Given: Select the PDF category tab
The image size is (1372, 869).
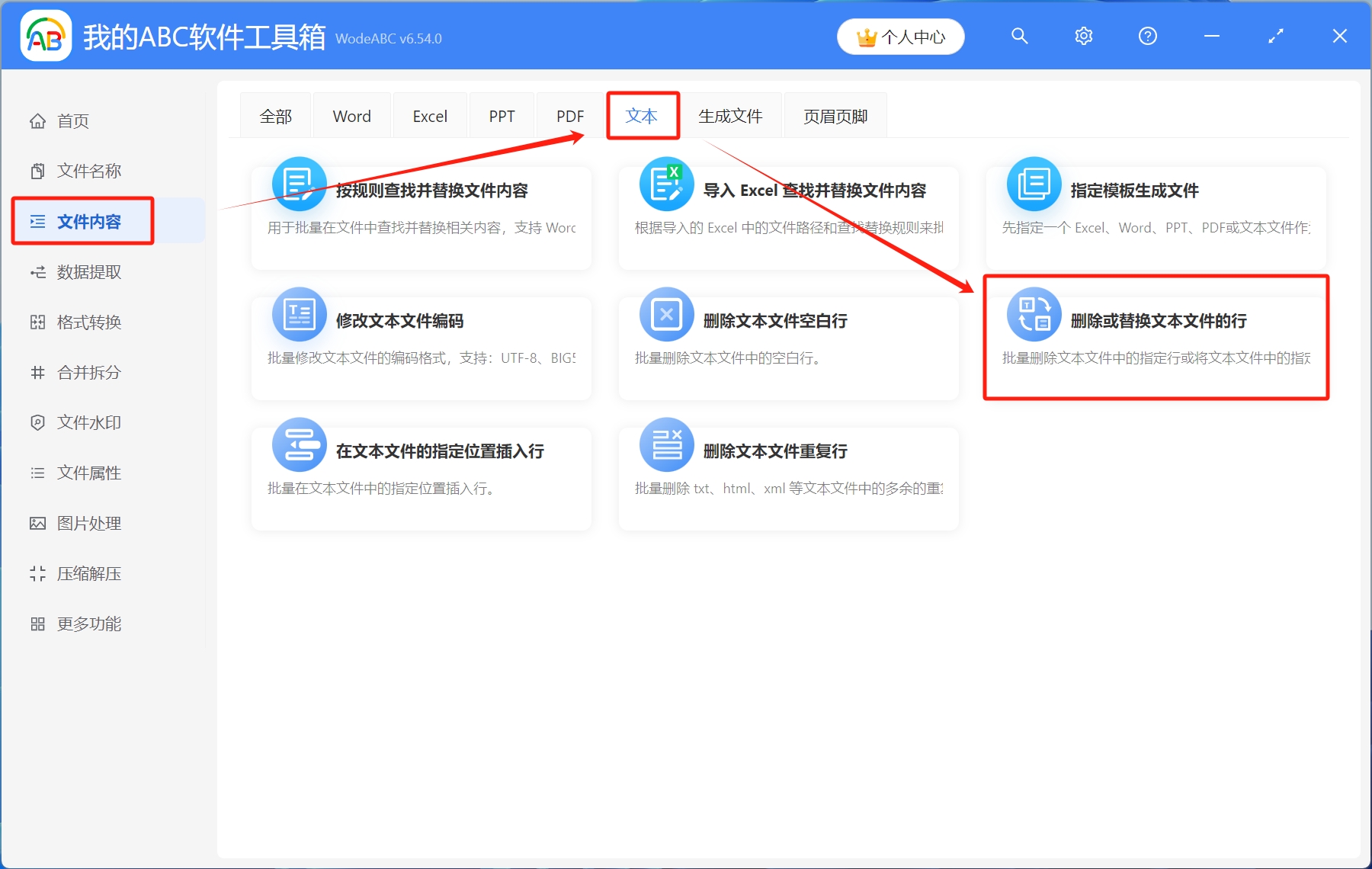Looking at the screenshot, I should coord(569,115).
